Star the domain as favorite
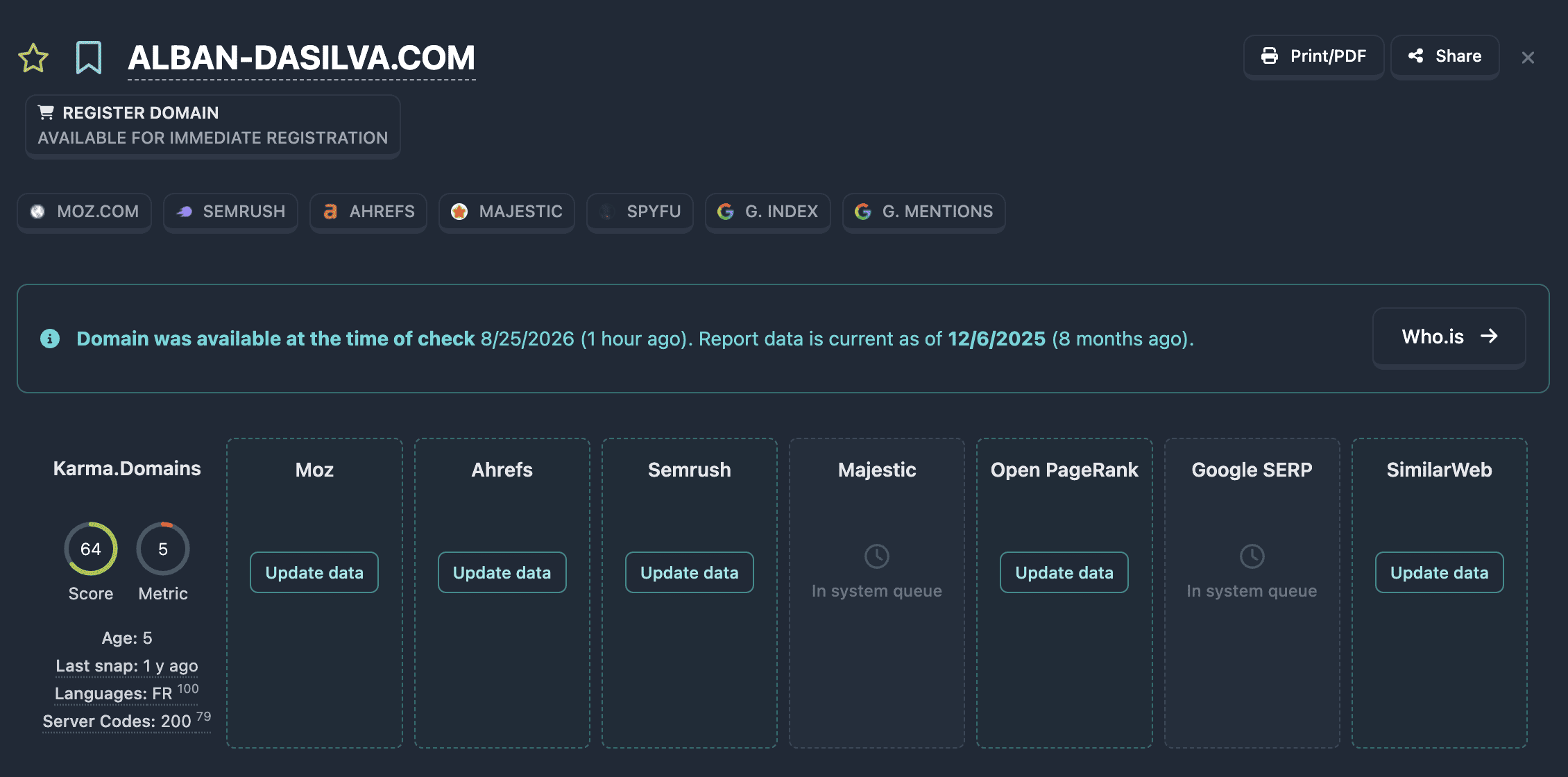Viewport: 1568px width, 777px height. [33, 58]
